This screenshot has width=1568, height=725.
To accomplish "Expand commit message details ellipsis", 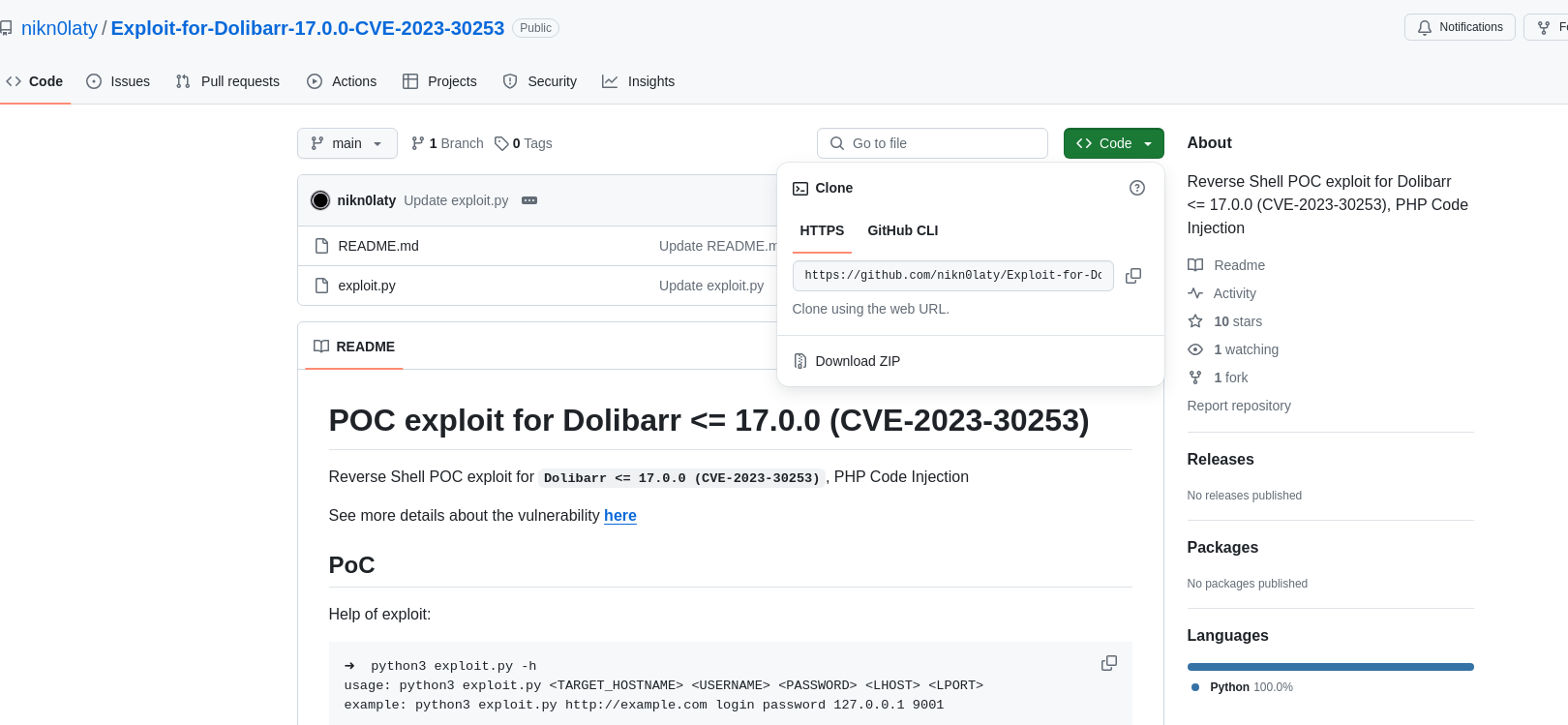I will 529,200.
